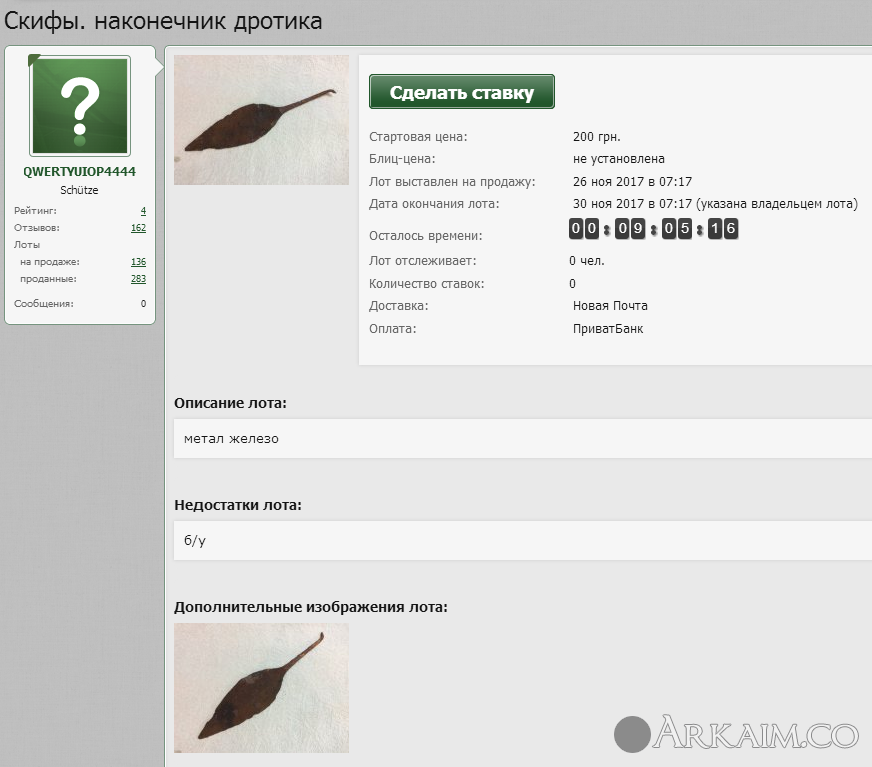The width and height of the screenshot is (872, 767).
Task: Click the question-mark avatar image
Action: (80, 106)
